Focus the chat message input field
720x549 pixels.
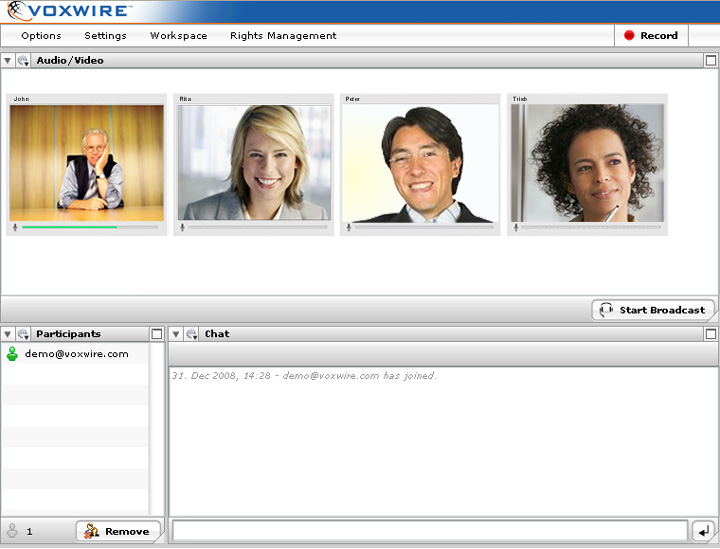click(x=430, y=531)
